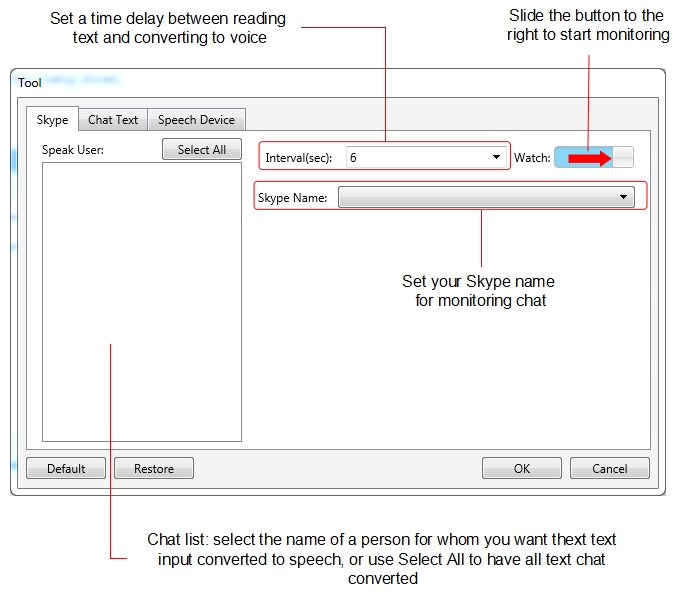The width and height of the screenshot is (697, 597).
Task: Click the "Speak User:" label
Action: (73, 151)
